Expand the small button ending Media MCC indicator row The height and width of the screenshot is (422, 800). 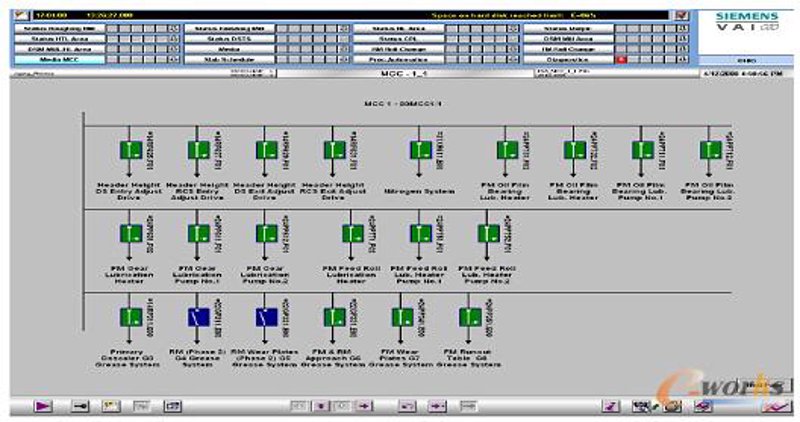tap(174, 60)
